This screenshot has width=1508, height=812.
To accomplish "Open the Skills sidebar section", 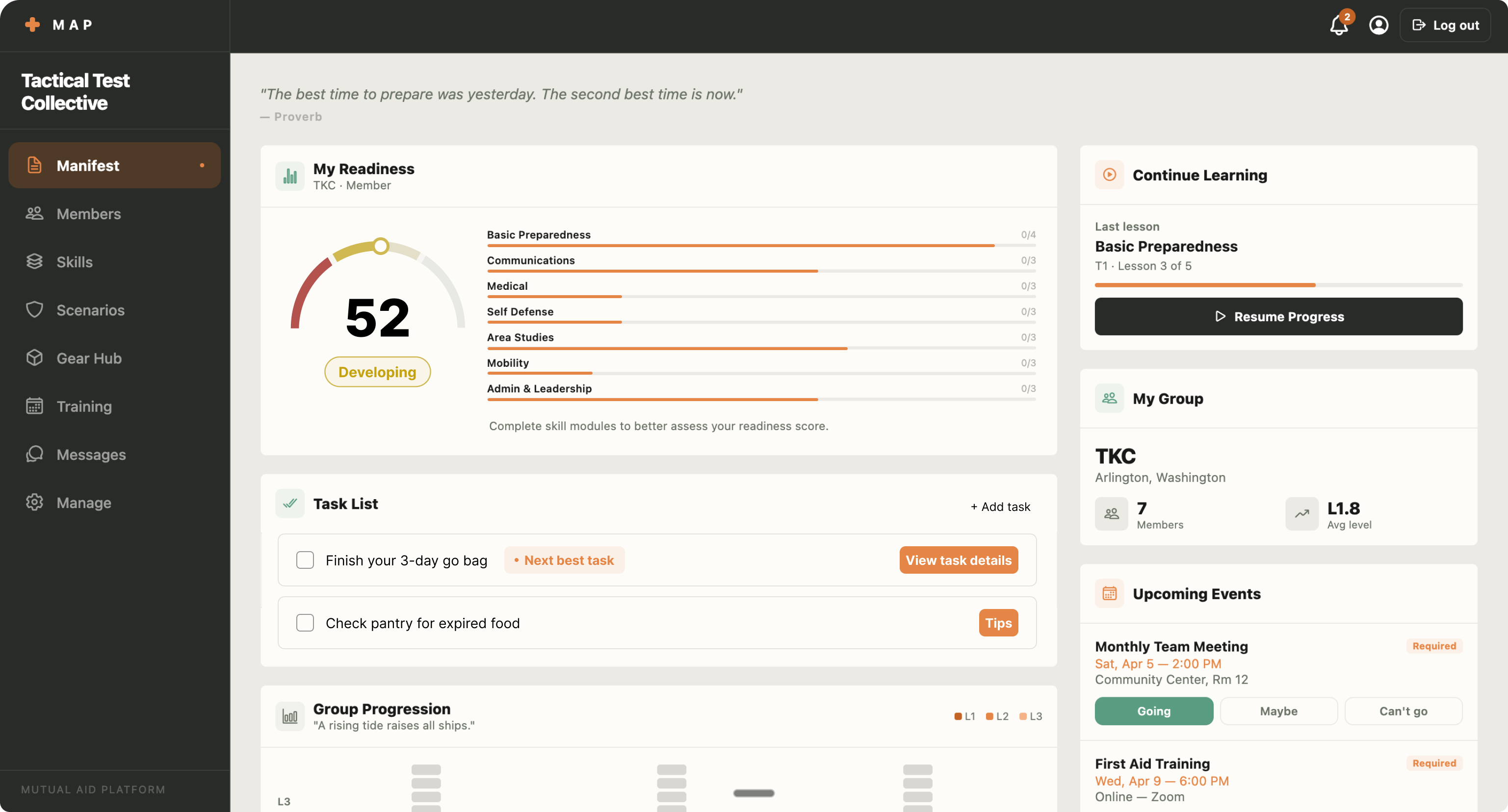I will click(x=75, y=261).
